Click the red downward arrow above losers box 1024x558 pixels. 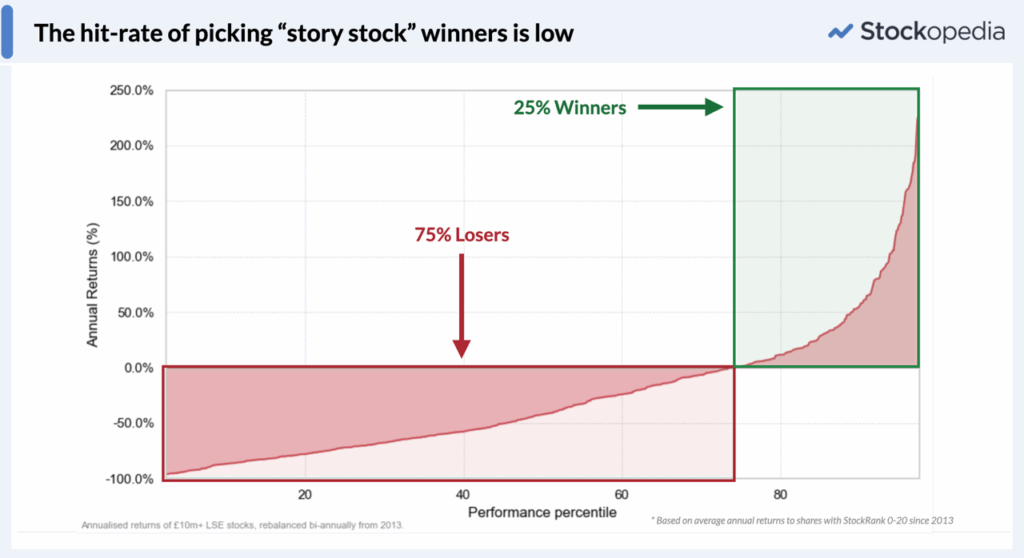462,306
